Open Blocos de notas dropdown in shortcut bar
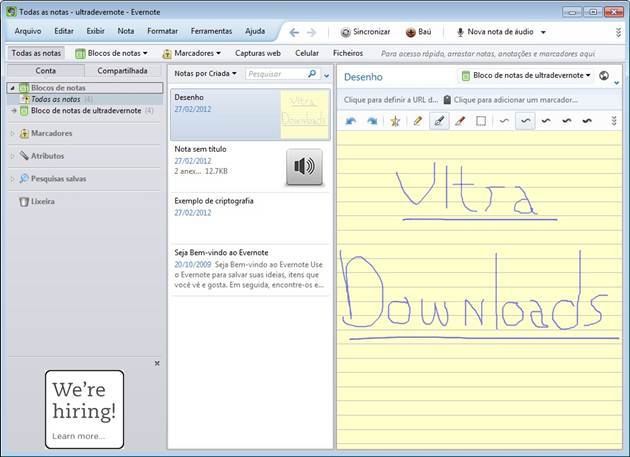This screenshot has height=457, width=630. point(112,53)
